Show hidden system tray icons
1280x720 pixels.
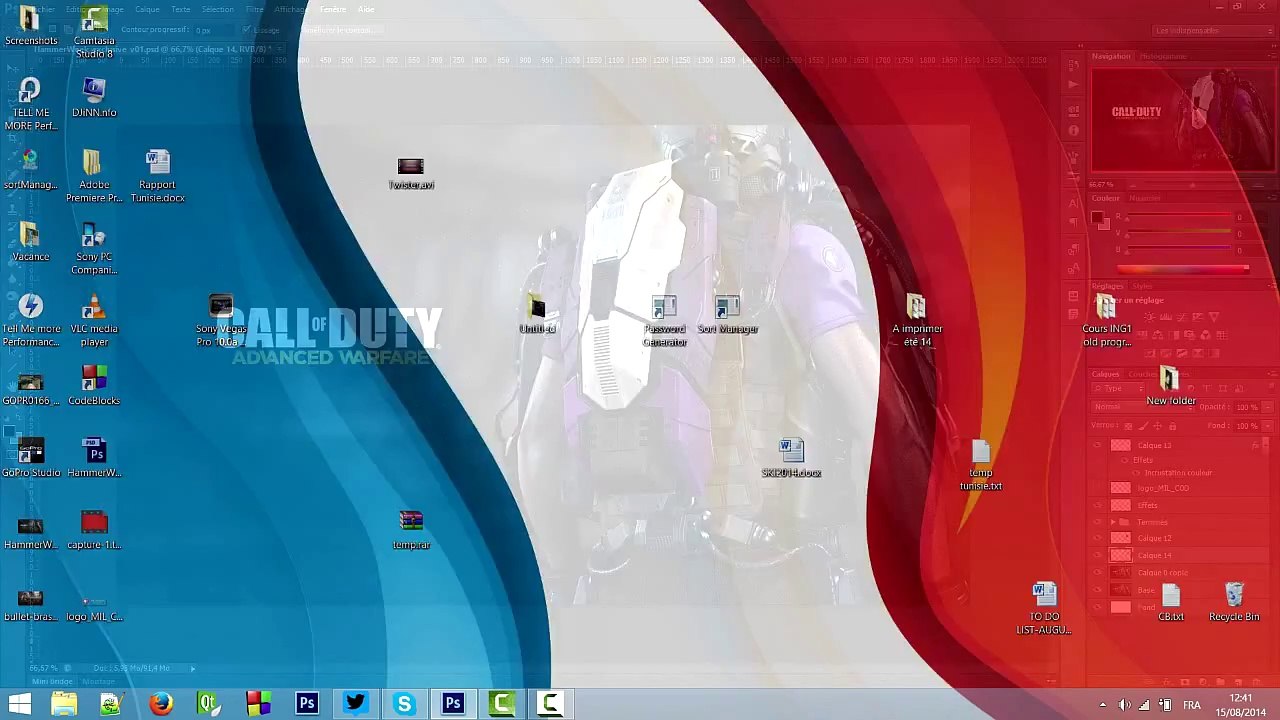click(1102, 705)
